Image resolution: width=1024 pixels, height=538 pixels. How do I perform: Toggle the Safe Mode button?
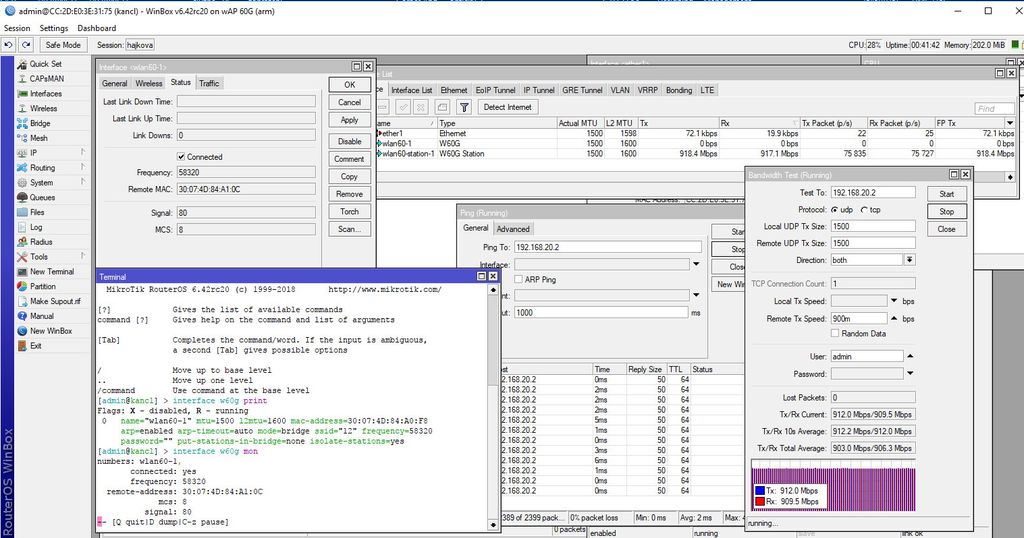(x=63, y=45)
